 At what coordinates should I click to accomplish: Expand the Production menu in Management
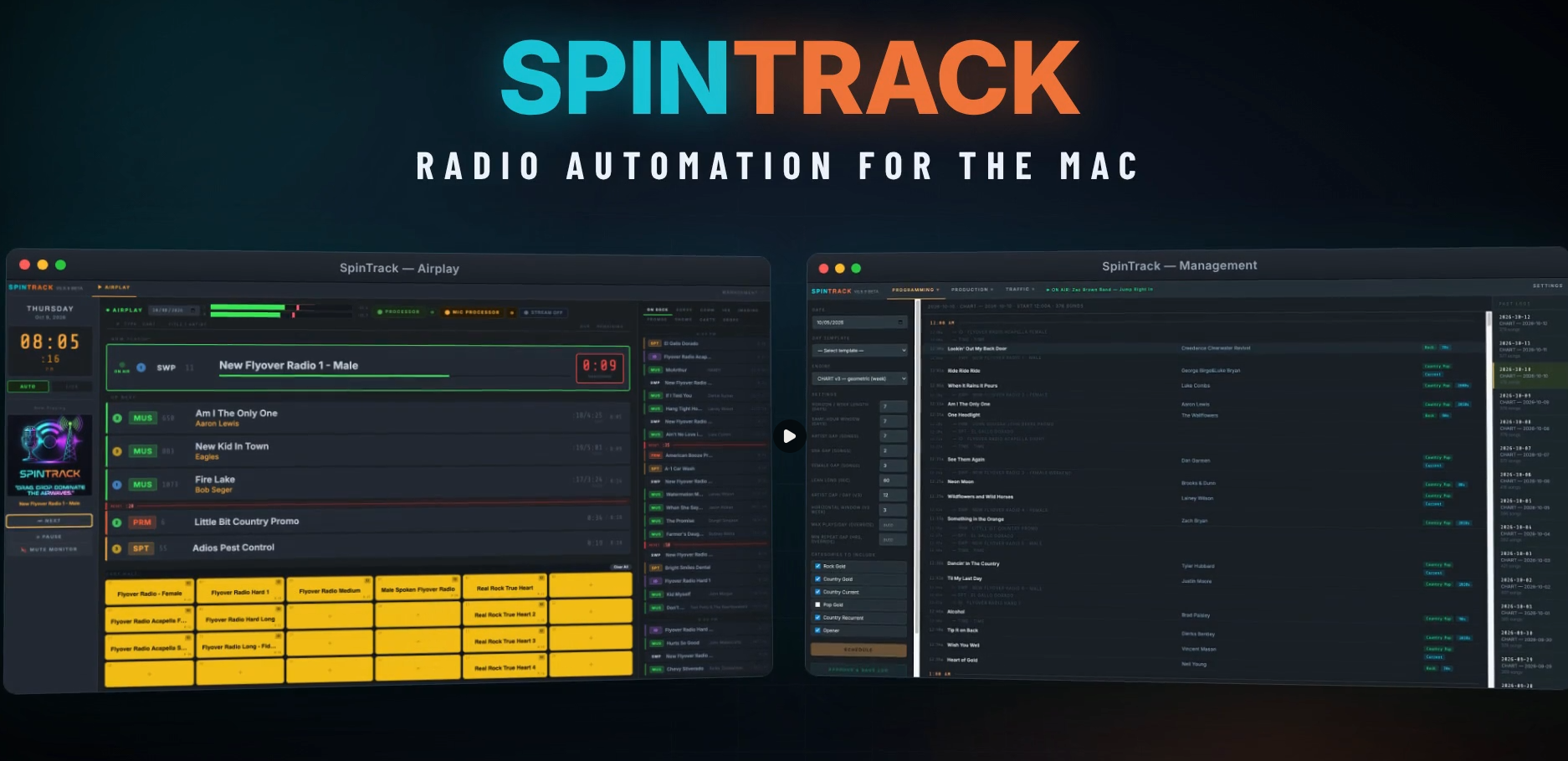point(972,290)
